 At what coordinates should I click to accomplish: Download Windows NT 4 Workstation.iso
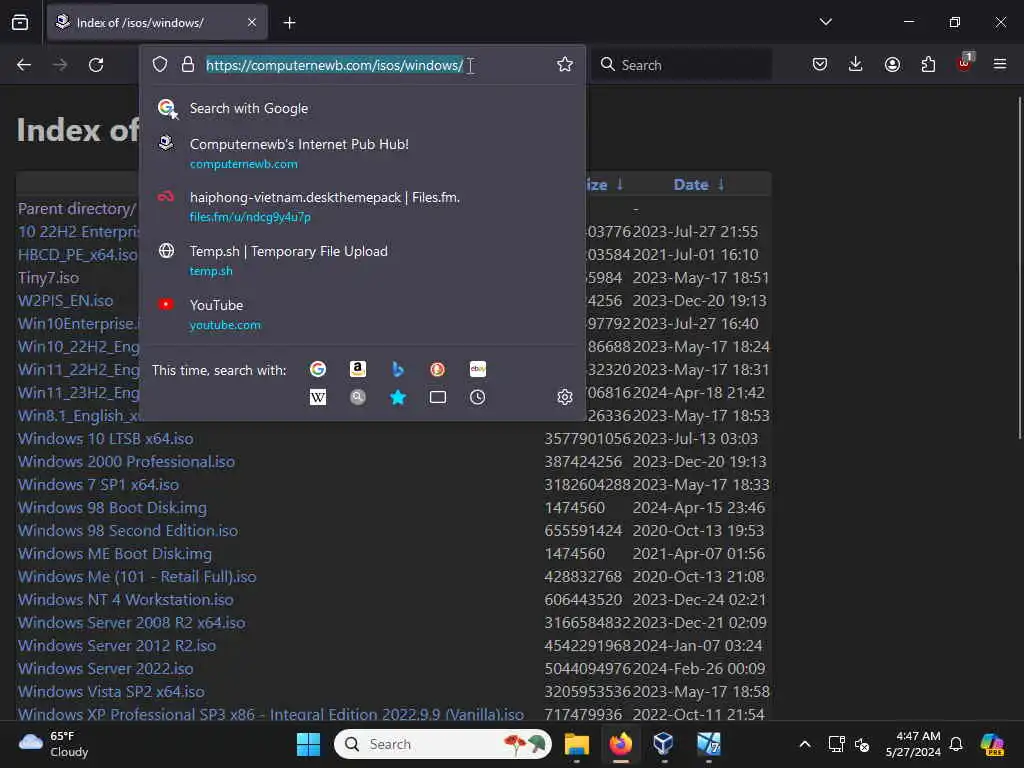pos(125,600)
